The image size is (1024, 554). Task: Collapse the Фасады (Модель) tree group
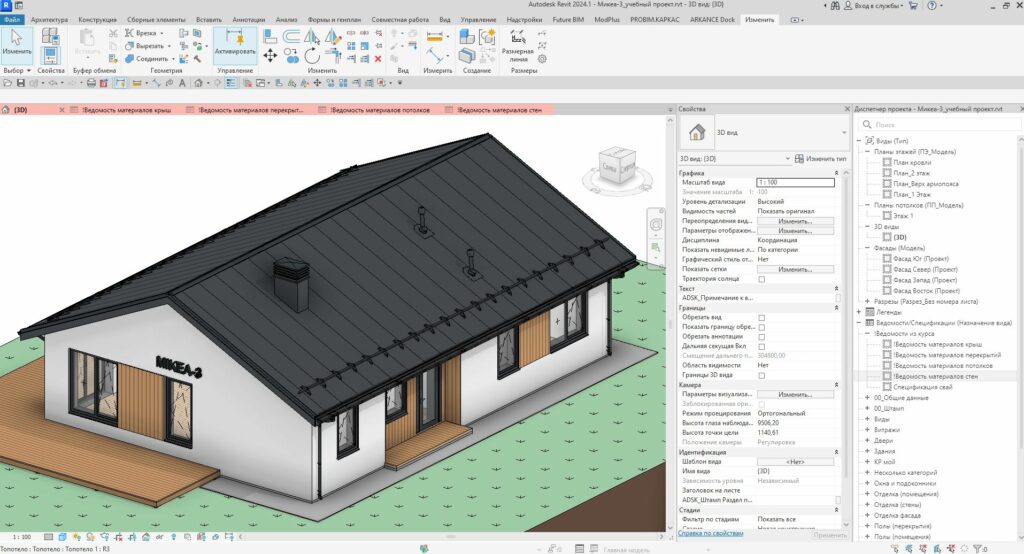click(867, 247)
